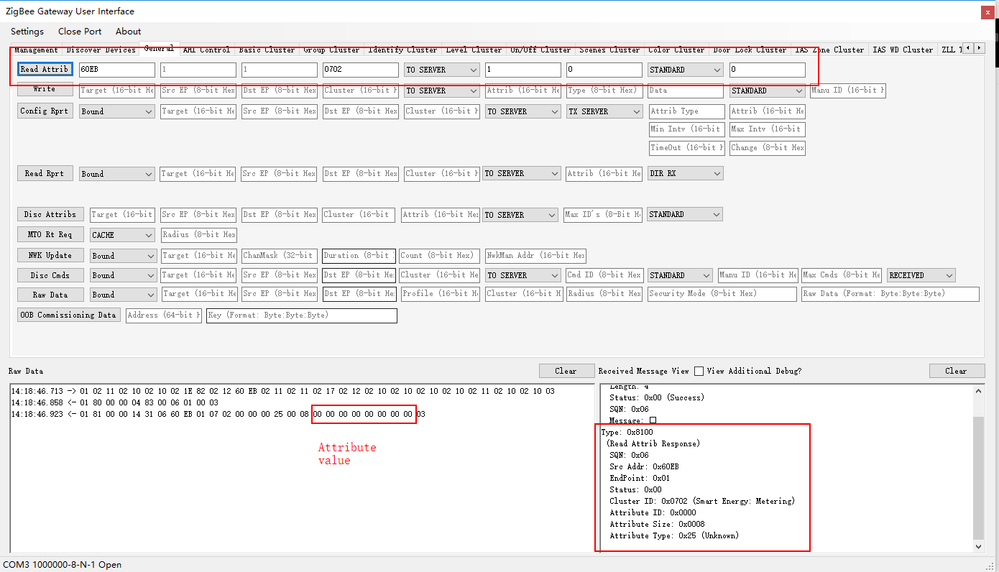
Task: Toggle View Additional Debug checkbox
Action: tap(699, 371)
